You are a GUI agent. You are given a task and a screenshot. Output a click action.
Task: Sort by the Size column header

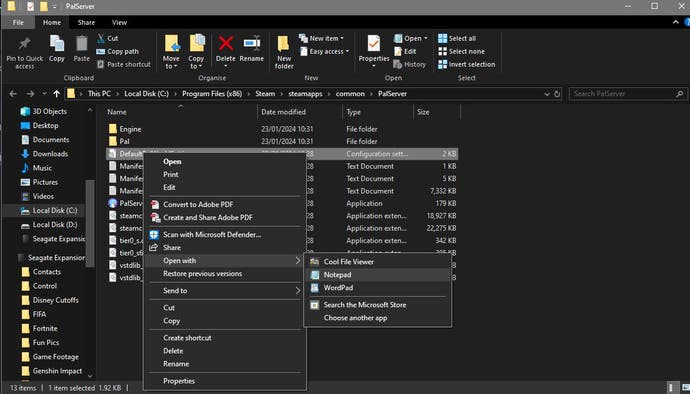[x=423, y=112]
